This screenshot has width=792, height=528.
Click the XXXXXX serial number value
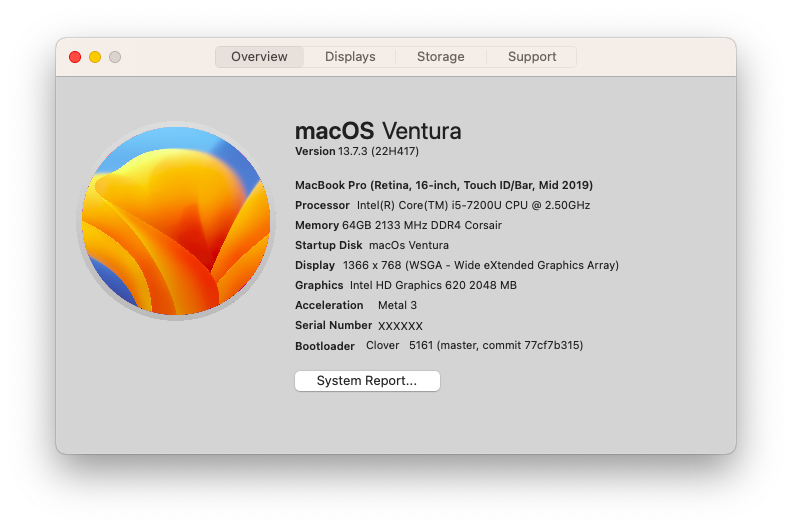coord(400,326)
